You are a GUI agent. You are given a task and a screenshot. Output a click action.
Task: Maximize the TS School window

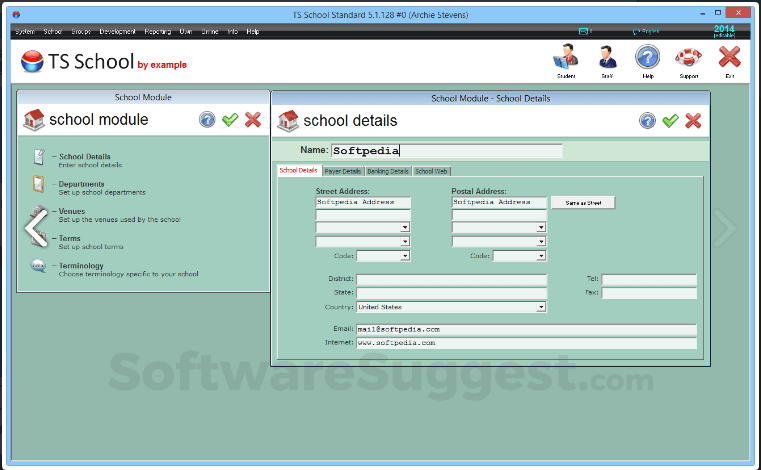(718, 13)
